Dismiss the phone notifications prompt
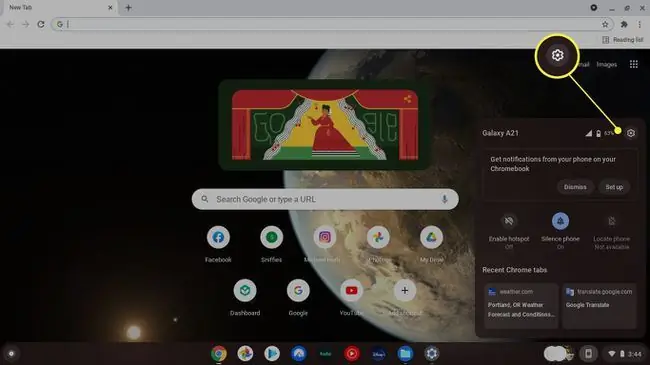The image size is (650, 365). click(x=575, y=187)
